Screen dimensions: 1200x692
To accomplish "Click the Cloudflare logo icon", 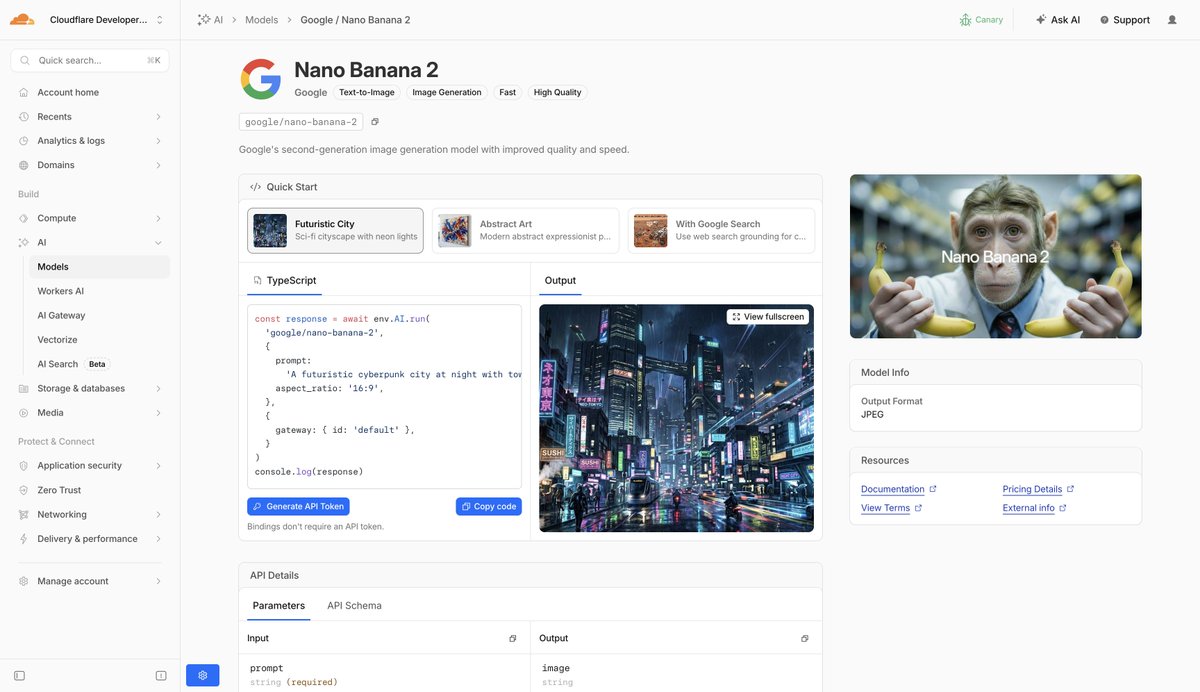I will coord(22,19).
